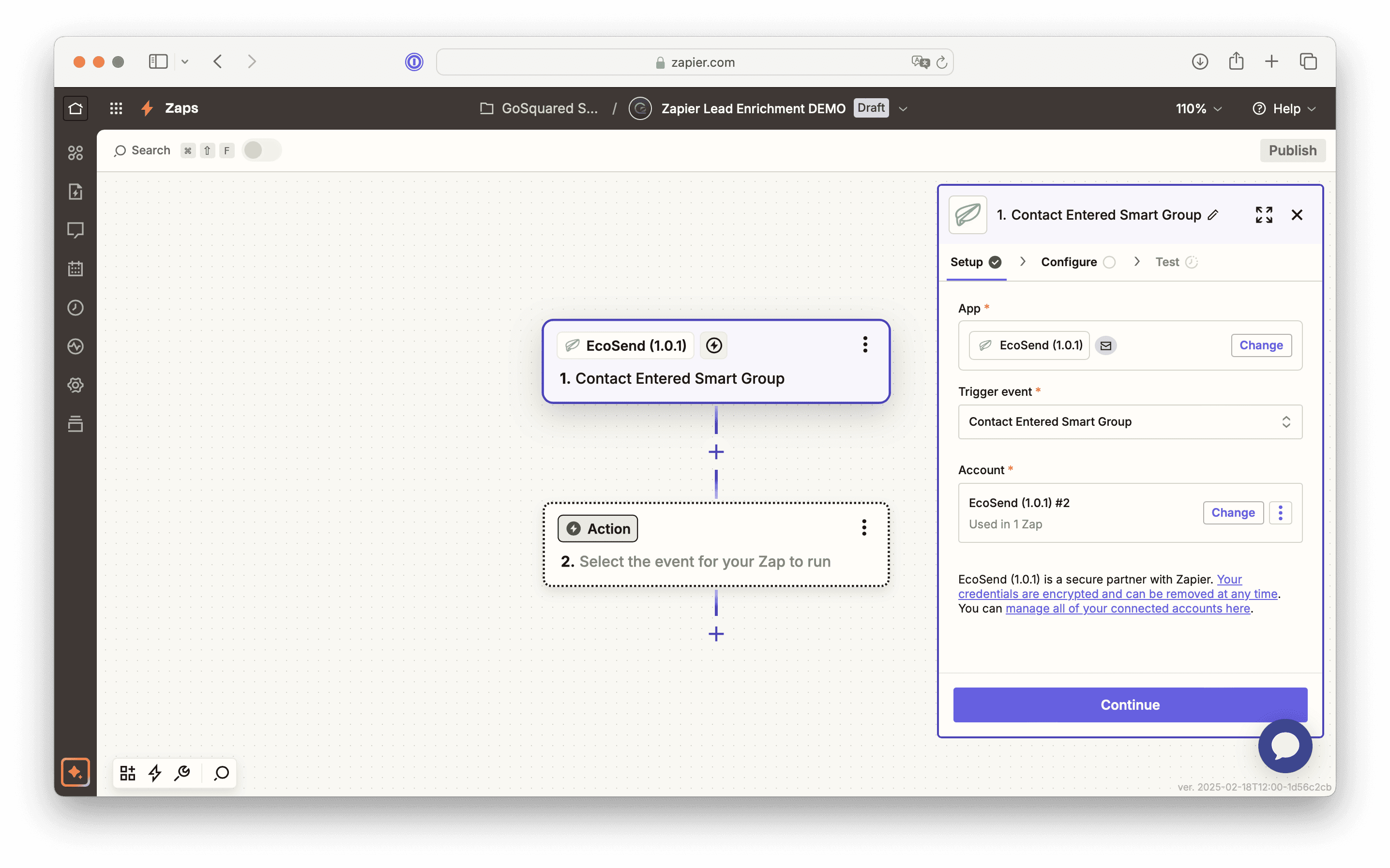Image resolution: width=1390 pixels, height=868 pixels.
Task: Click the envelope icon beside EcoSend app
Action: 1105,345
